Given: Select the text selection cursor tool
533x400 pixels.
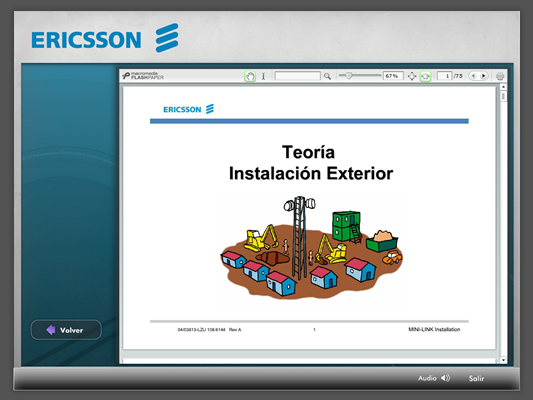Looking at the screenshot, I should pos(263,76).
